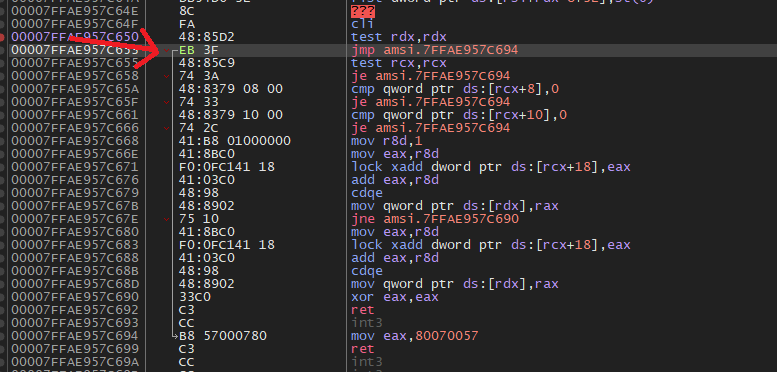Click the red ??? unknown instruction
The width and height of the screenshot is (779, 372).
tap(363, 11)
